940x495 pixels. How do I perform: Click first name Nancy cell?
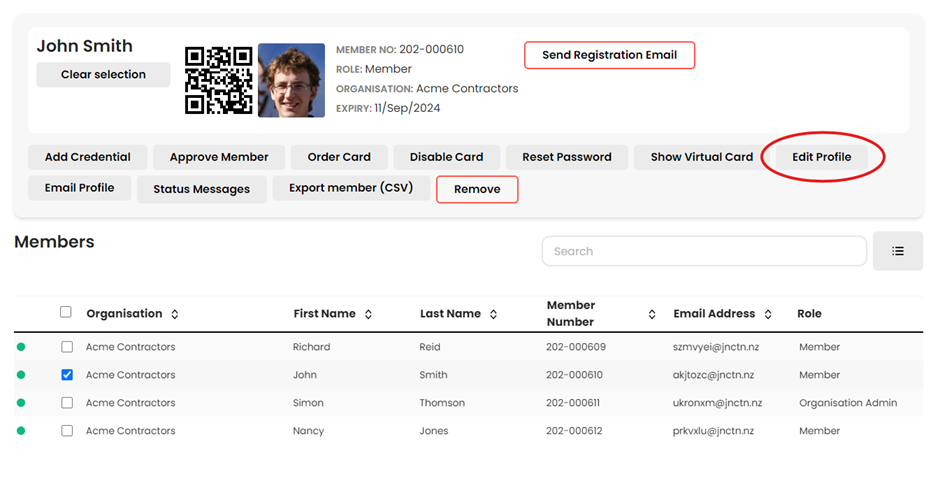click(308, 431)
